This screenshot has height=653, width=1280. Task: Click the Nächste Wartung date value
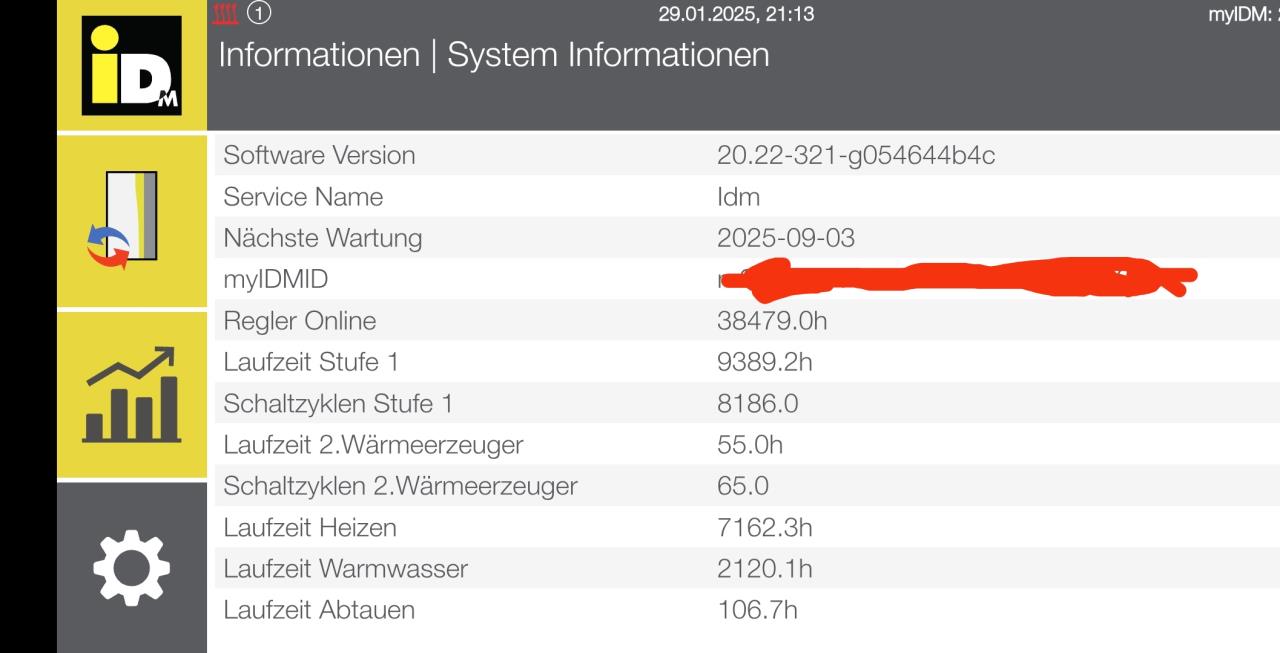point(786,239)
